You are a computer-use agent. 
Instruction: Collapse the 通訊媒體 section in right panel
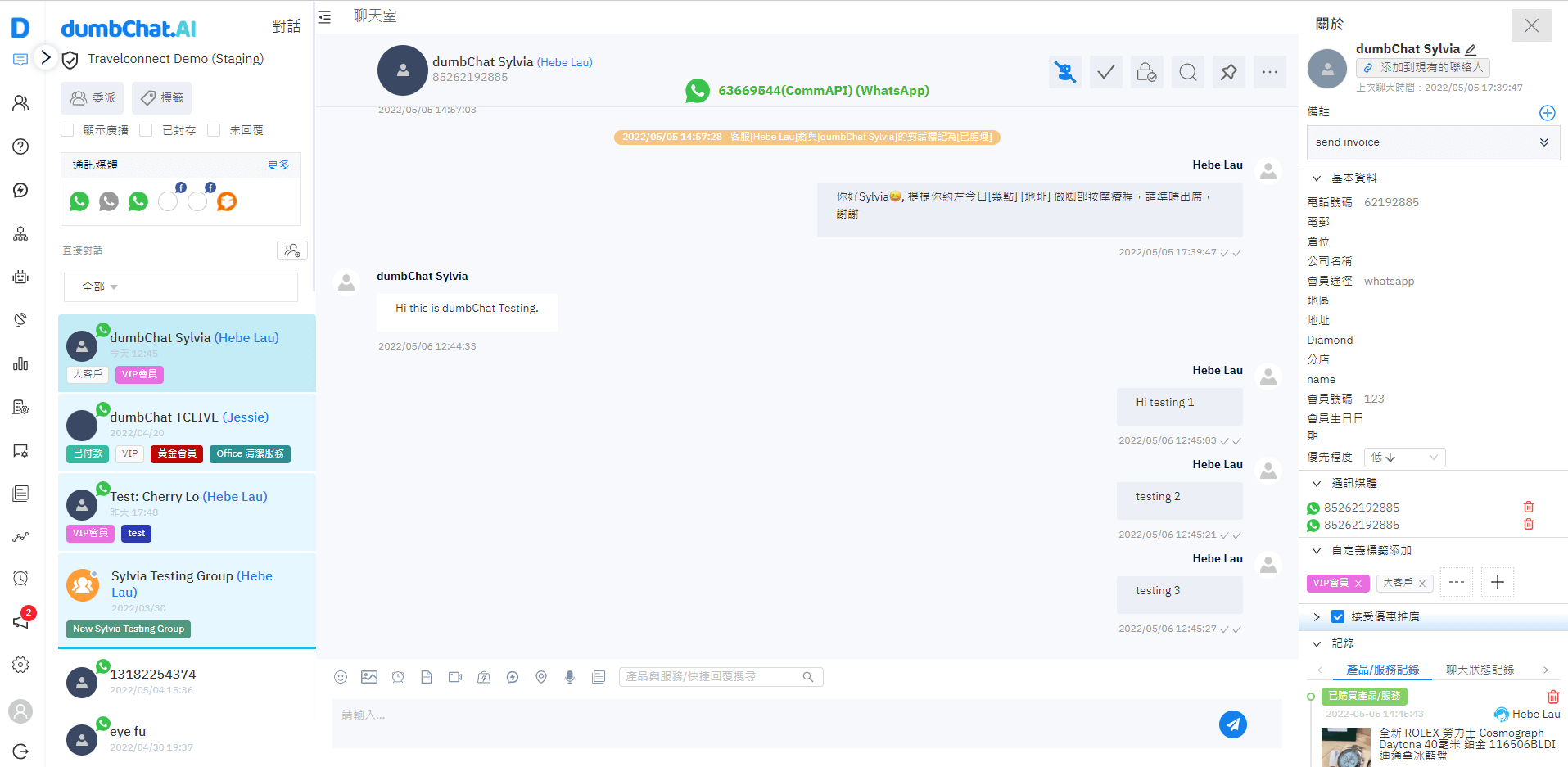click(x=1317, y=483)
